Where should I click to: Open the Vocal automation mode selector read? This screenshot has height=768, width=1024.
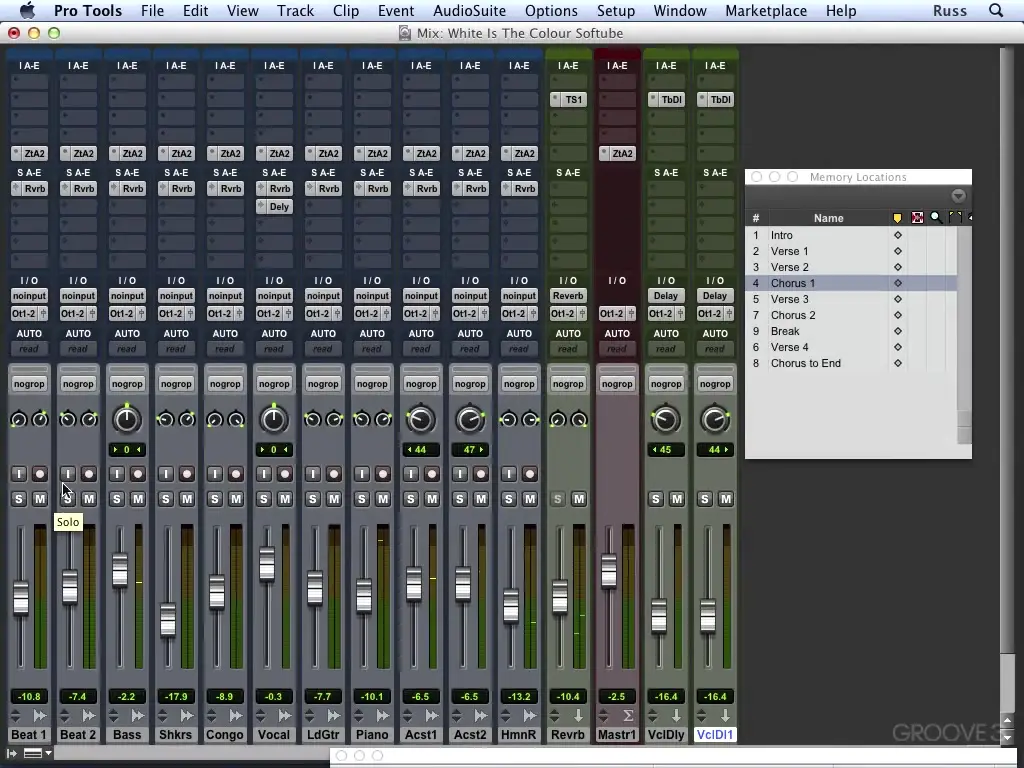pyautogui.click(x=274, y=349)
